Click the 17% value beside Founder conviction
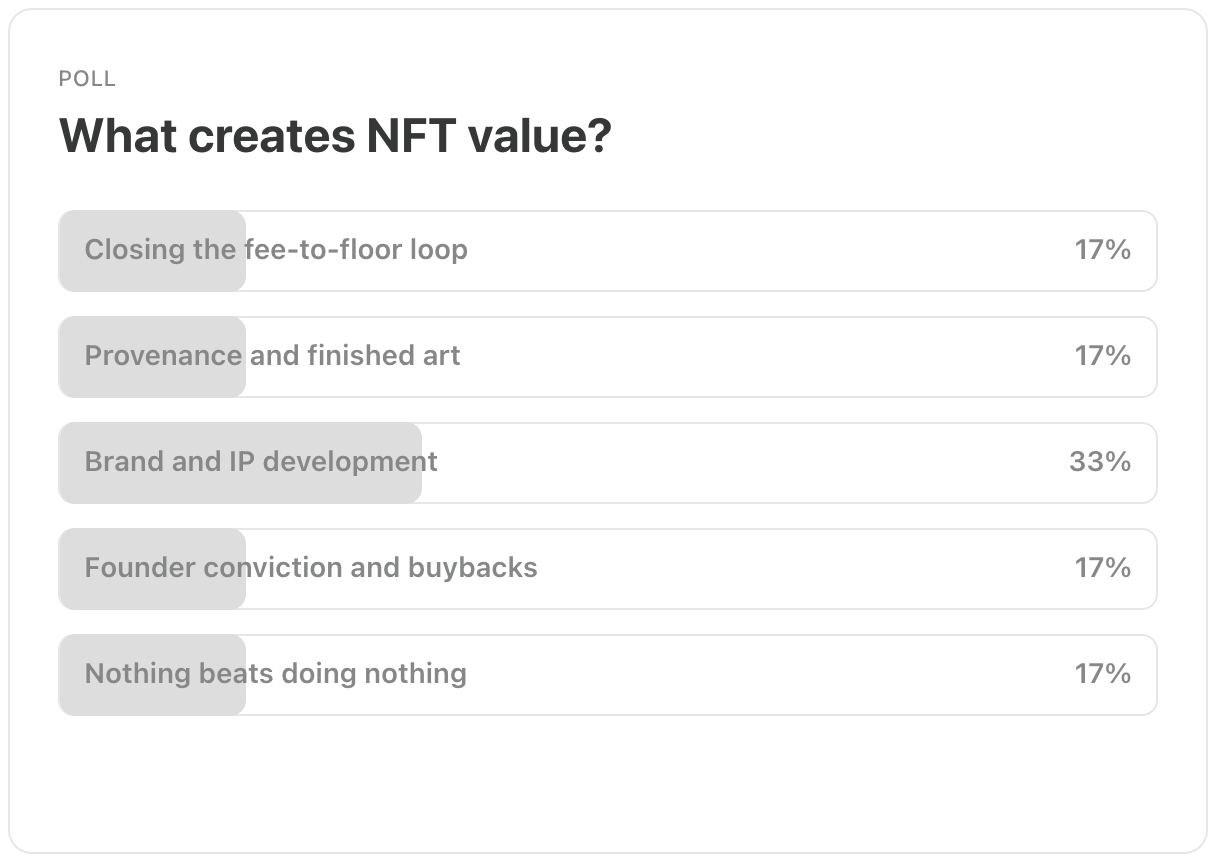Viewport: 1222px width, 856px height. [x=1103, y=568]
